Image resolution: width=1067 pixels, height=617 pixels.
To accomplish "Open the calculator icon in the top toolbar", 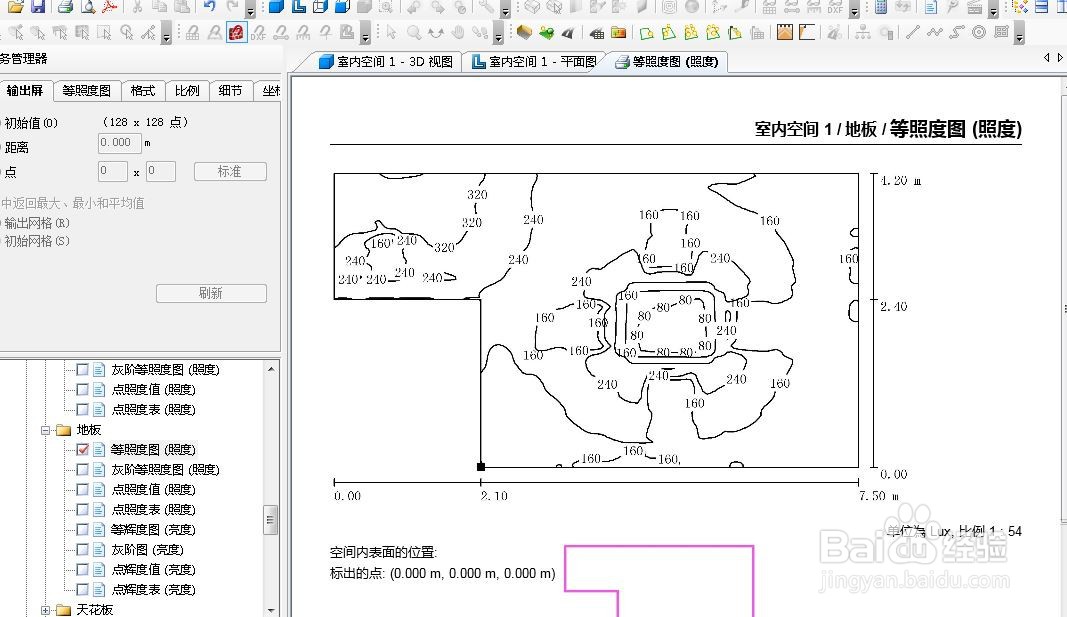I will [x=881, y=7].
